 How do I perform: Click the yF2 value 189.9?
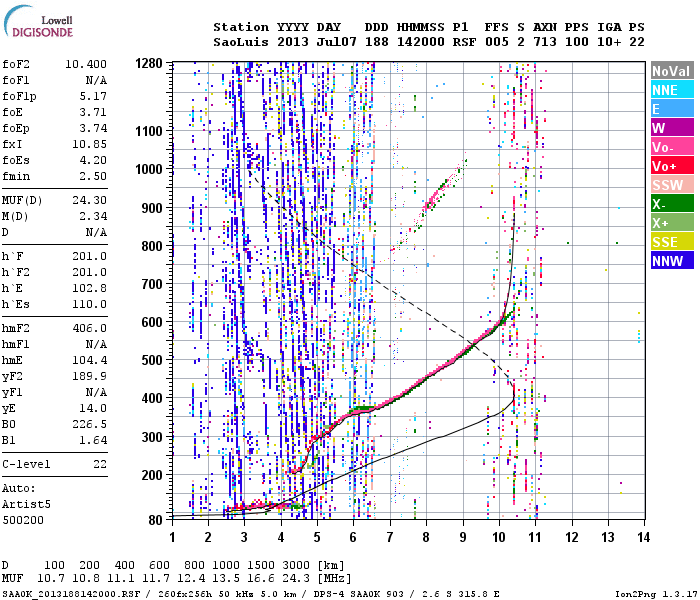pos(90,376)
